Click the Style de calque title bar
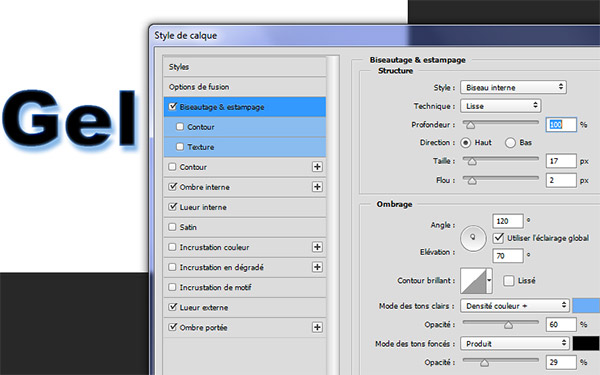 click(375, 36)
